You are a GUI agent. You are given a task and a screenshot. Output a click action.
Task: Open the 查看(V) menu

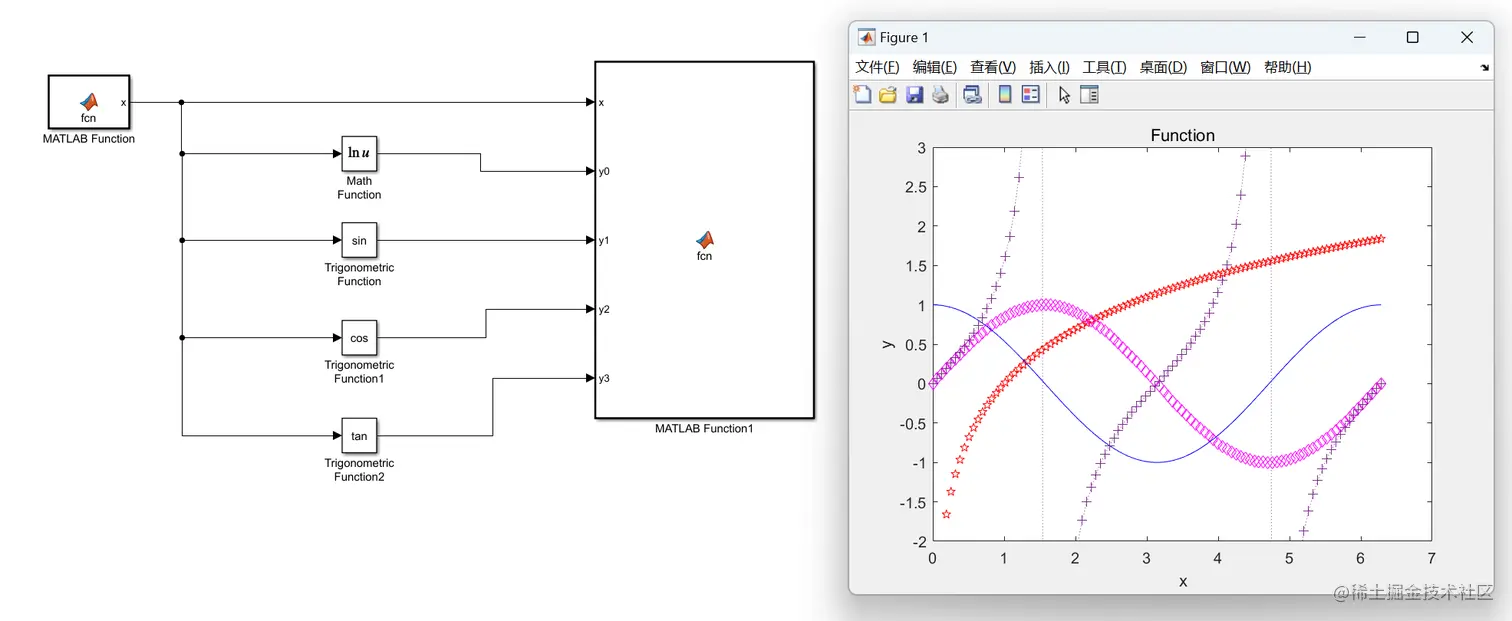(x=993, y=67)
